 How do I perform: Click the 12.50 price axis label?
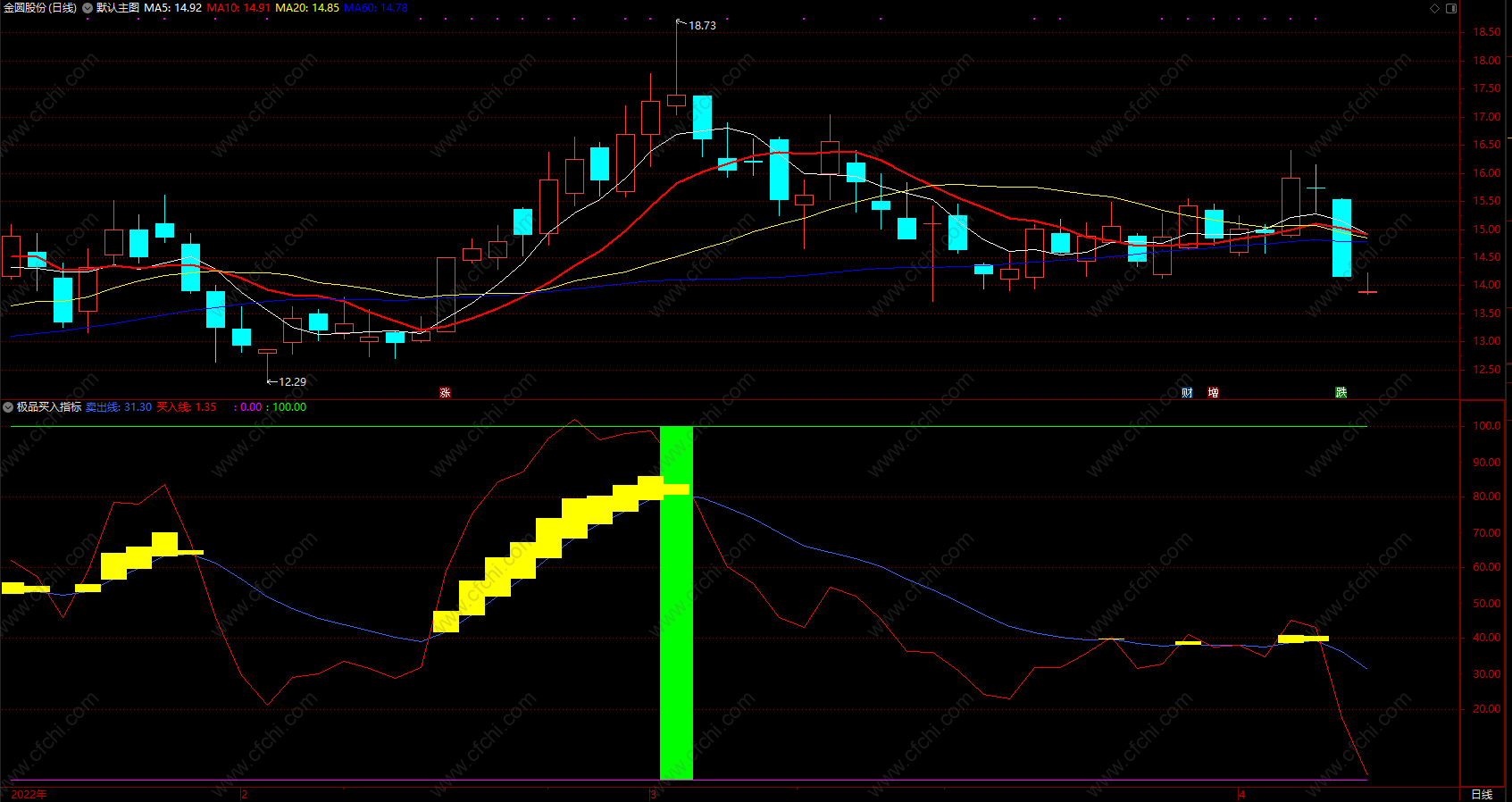tap(1487, 370)
